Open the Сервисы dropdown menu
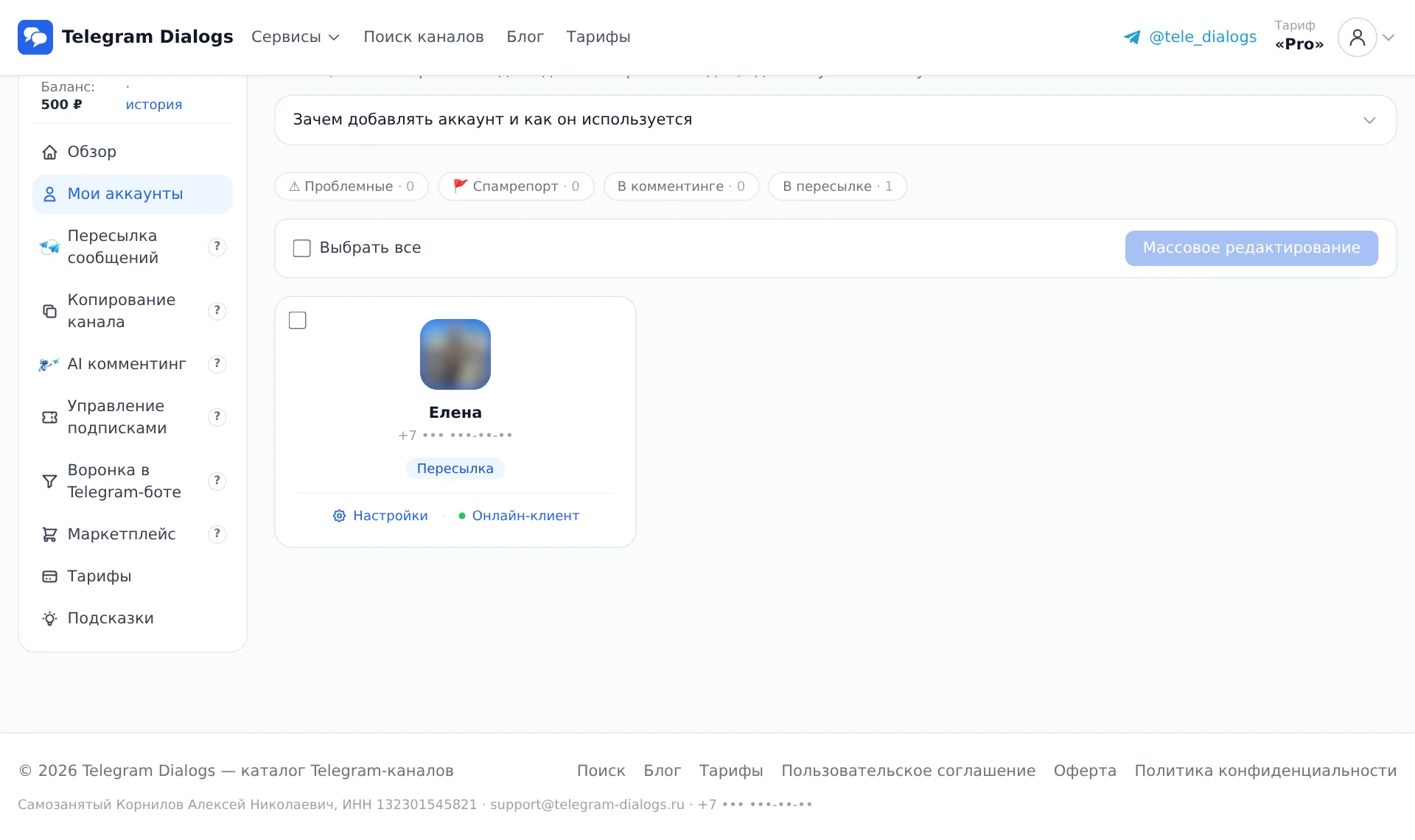This screenshot has height=840, width=1415. pyautogui.click(x=295, y=37)
